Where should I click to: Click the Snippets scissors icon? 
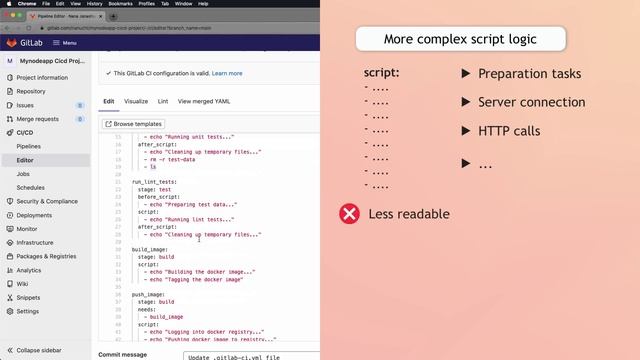coord(10,298)
